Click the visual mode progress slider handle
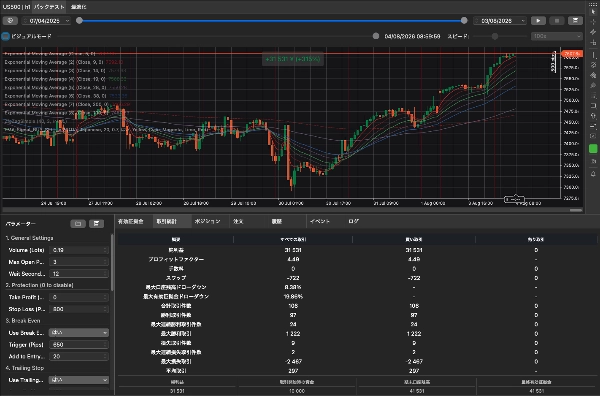Screen dimensions: 600x396 point(376,36)
